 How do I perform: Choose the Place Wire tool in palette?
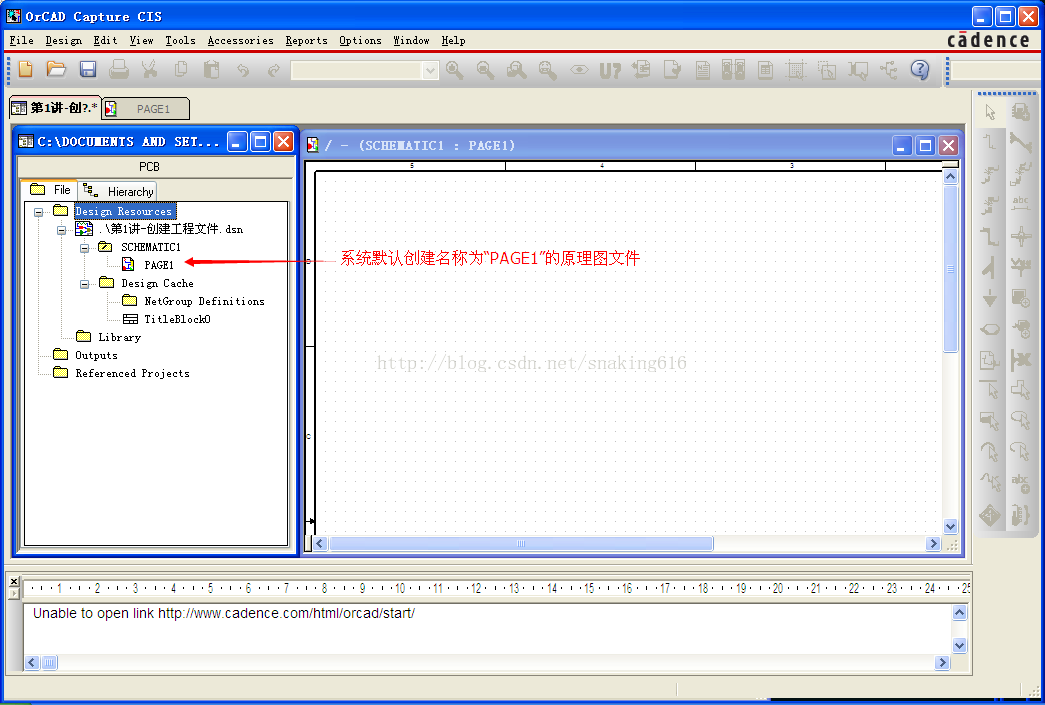click(x=990, y=141)
